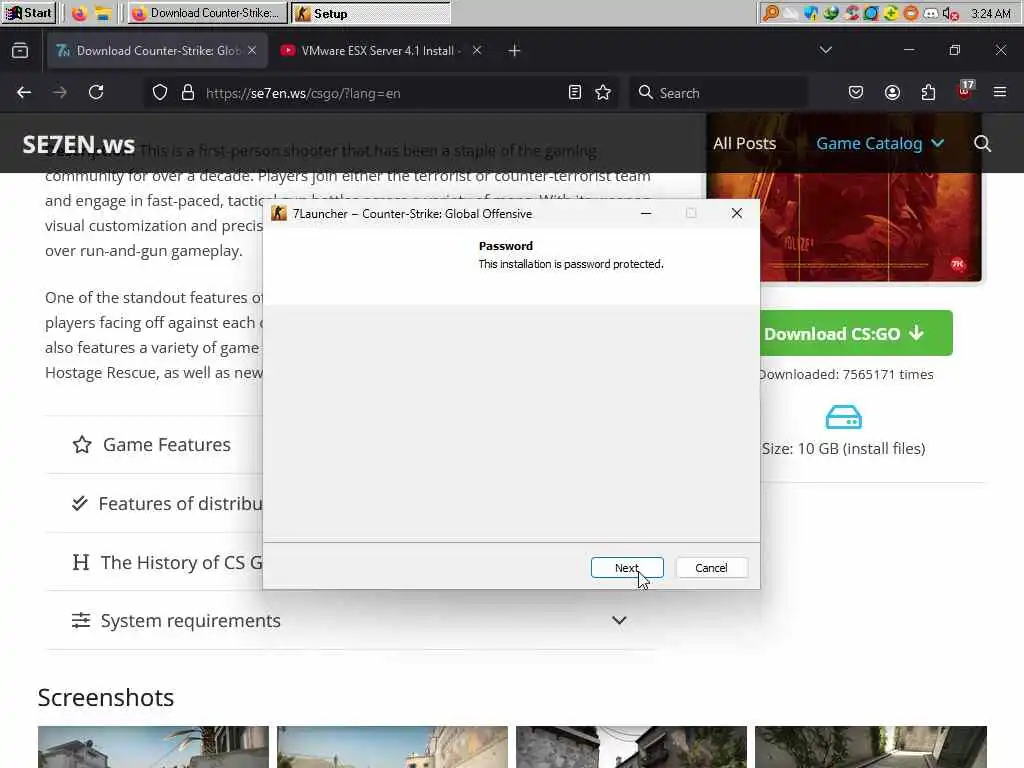Show site security padlock info
Viewport: 1024px width, 768px height.
click(x=188, y=93)
